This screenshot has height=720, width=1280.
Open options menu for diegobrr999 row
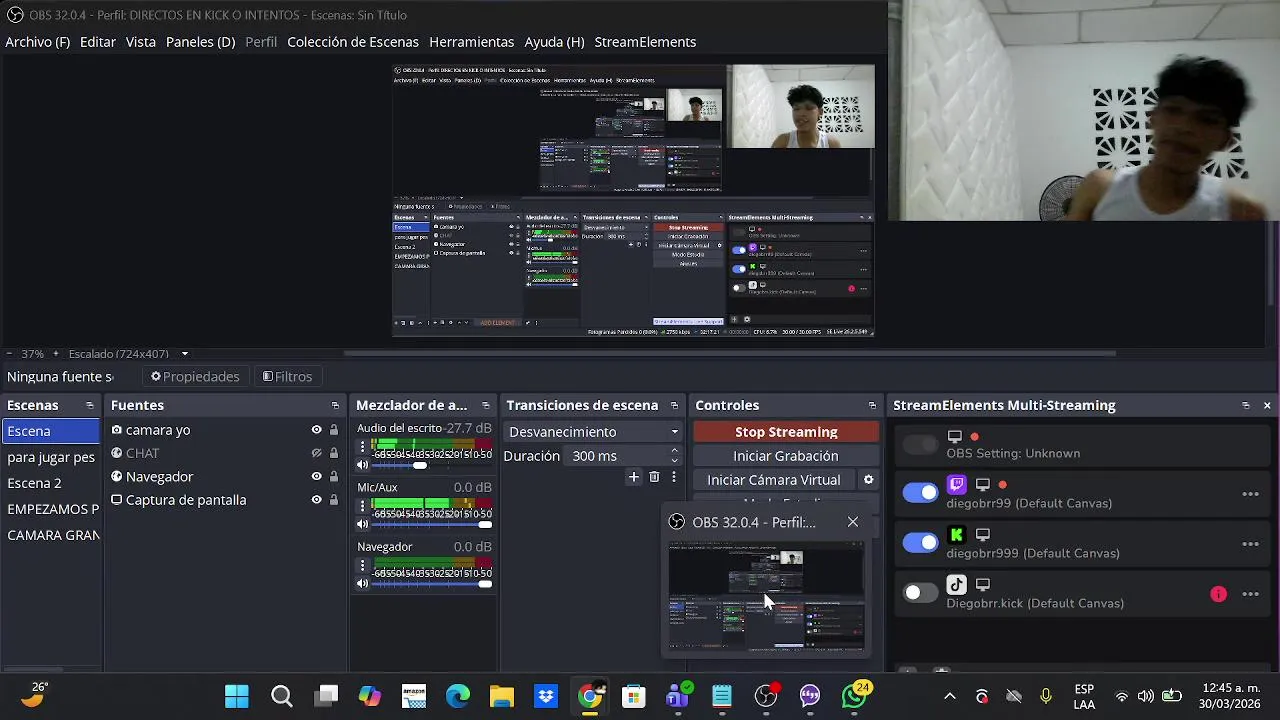point(1250,544)
